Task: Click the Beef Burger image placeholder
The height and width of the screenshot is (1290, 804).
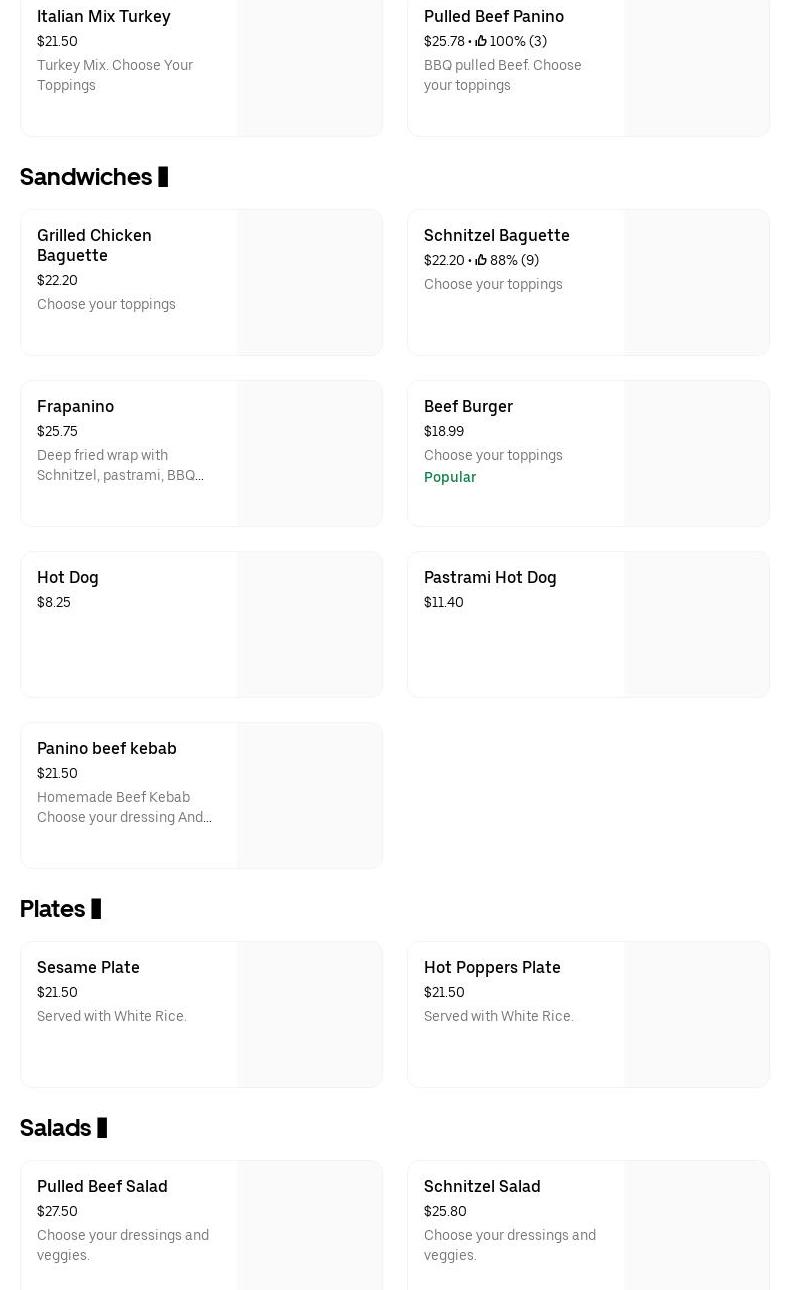Action: coord(696,453)
